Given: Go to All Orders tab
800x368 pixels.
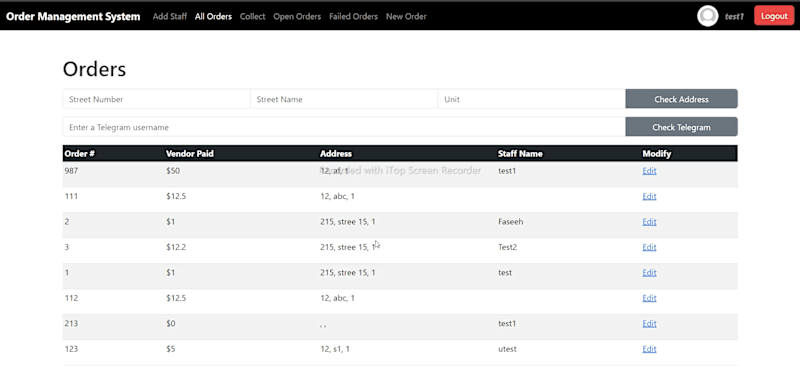Looking at the screenshot, I should tap(213, 16).
